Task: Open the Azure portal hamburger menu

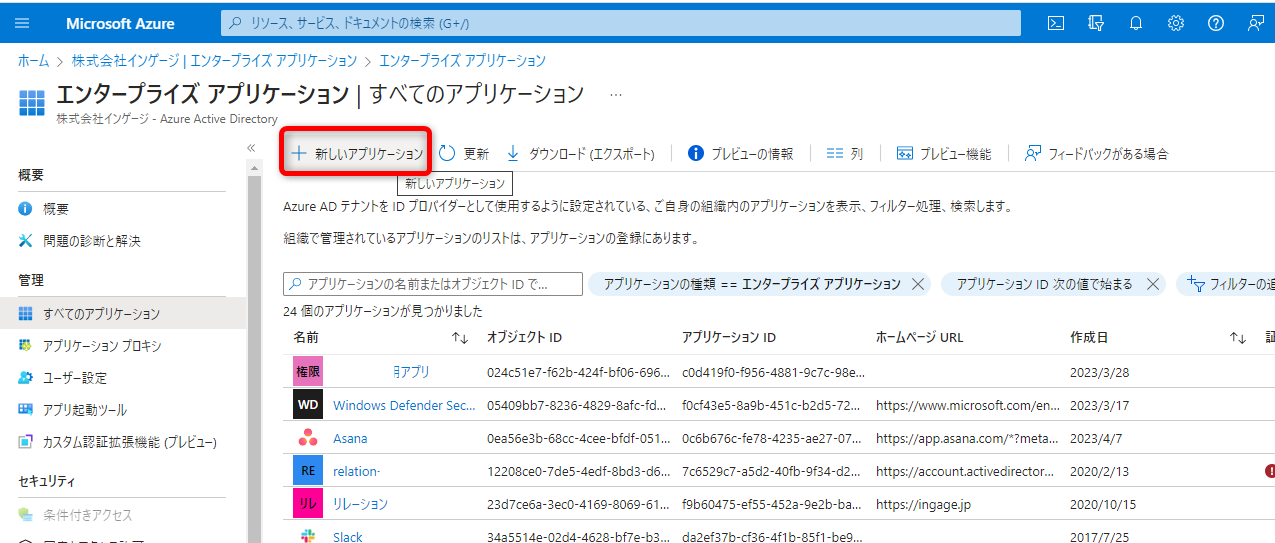Action: 22,23
